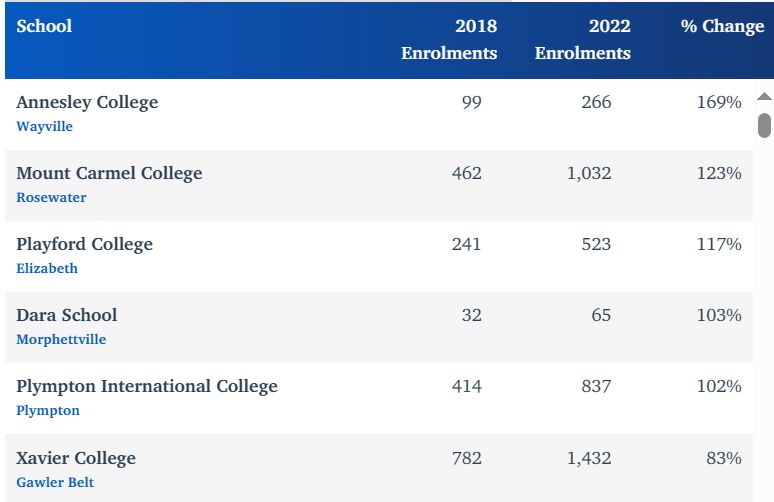Sort by the % Change column header

722,27
